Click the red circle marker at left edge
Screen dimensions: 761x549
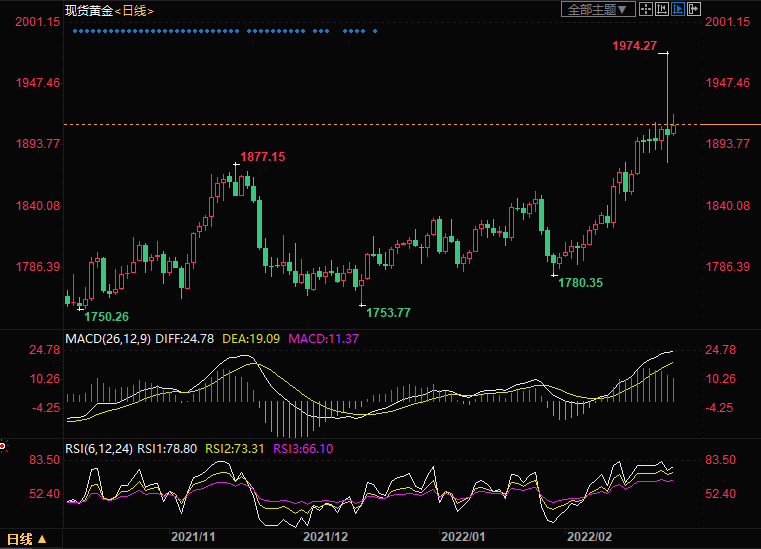(x=3, y=445)
